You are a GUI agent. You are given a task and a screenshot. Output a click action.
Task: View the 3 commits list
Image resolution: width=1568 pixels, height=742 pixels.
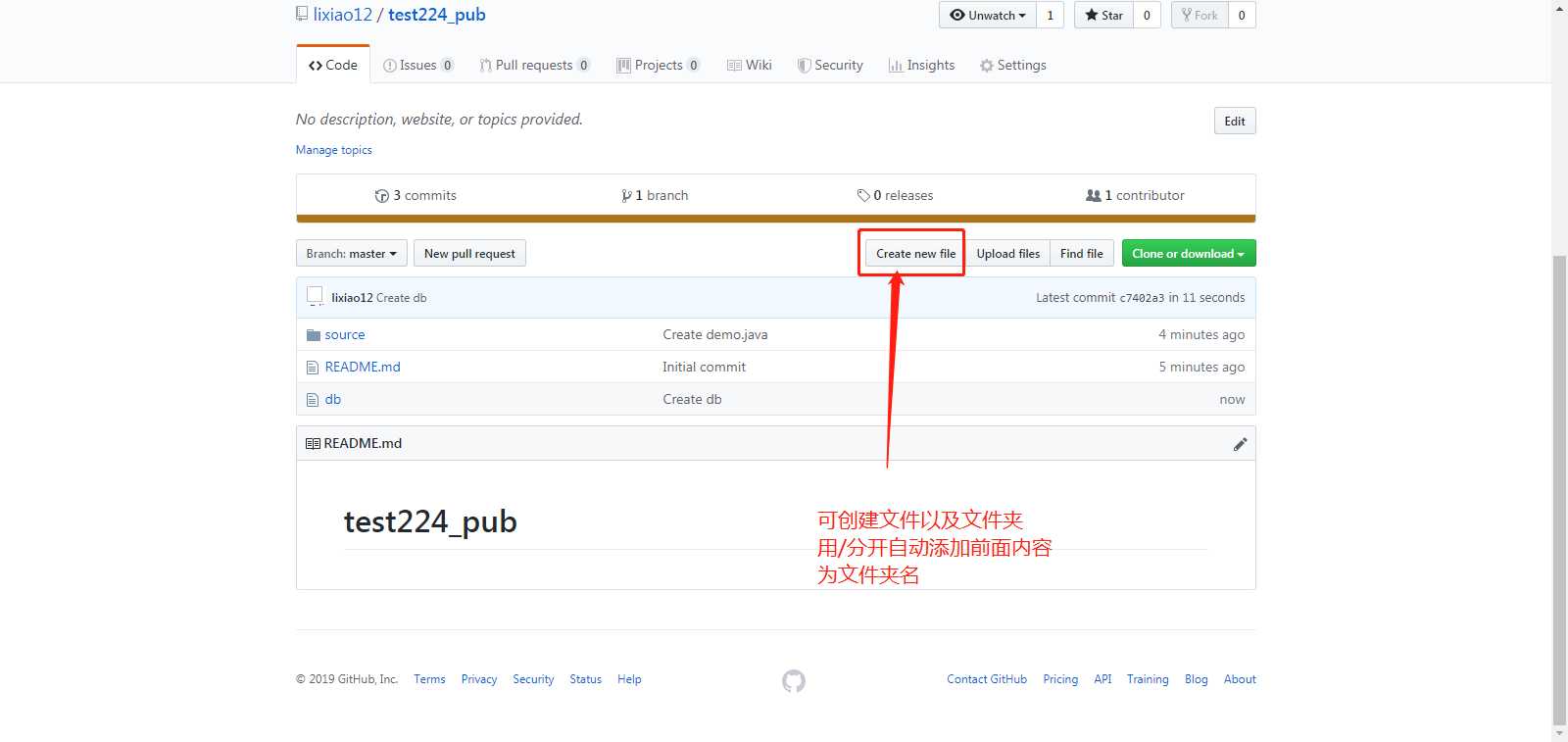pyautogui.click(x=416, y=196)
